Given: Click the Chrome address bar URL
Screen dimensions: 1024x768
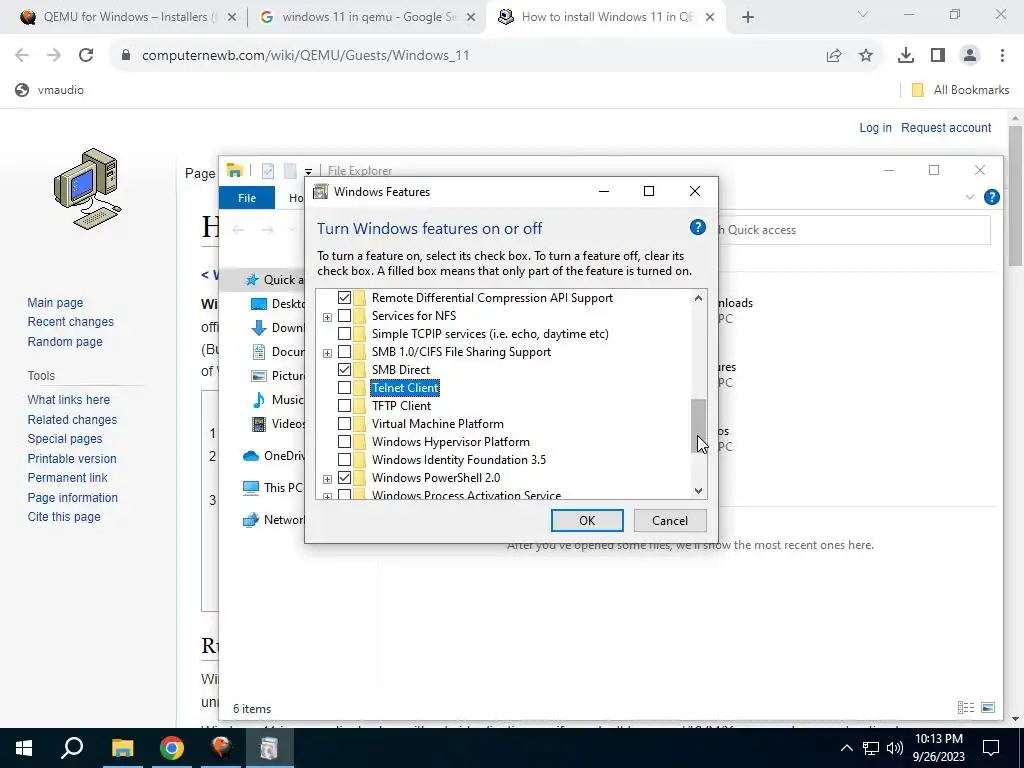Looking at the screenshot, I should pos(306,56).
